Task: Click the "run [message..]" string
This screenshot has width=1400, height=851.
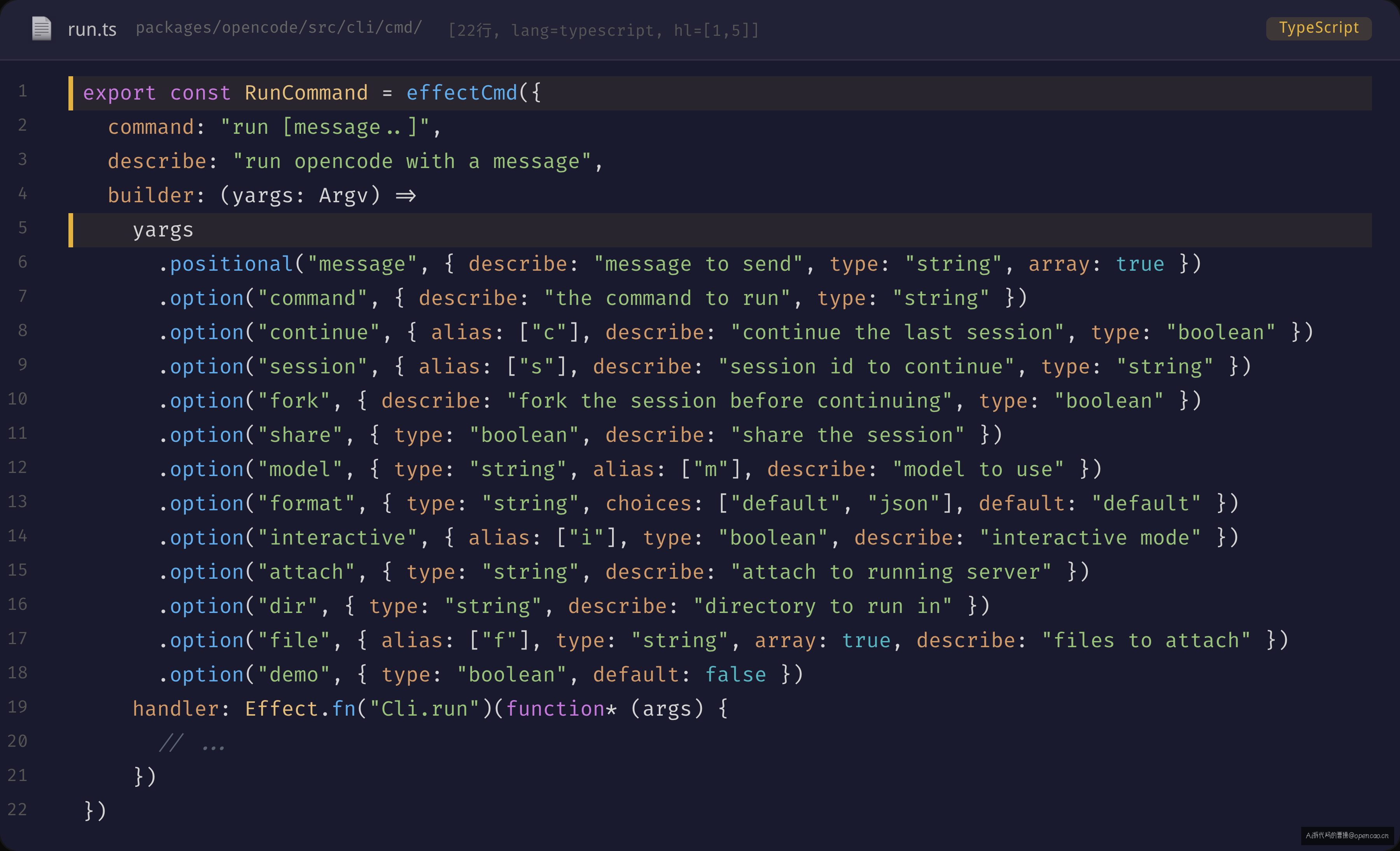Action: pos(324,127)
